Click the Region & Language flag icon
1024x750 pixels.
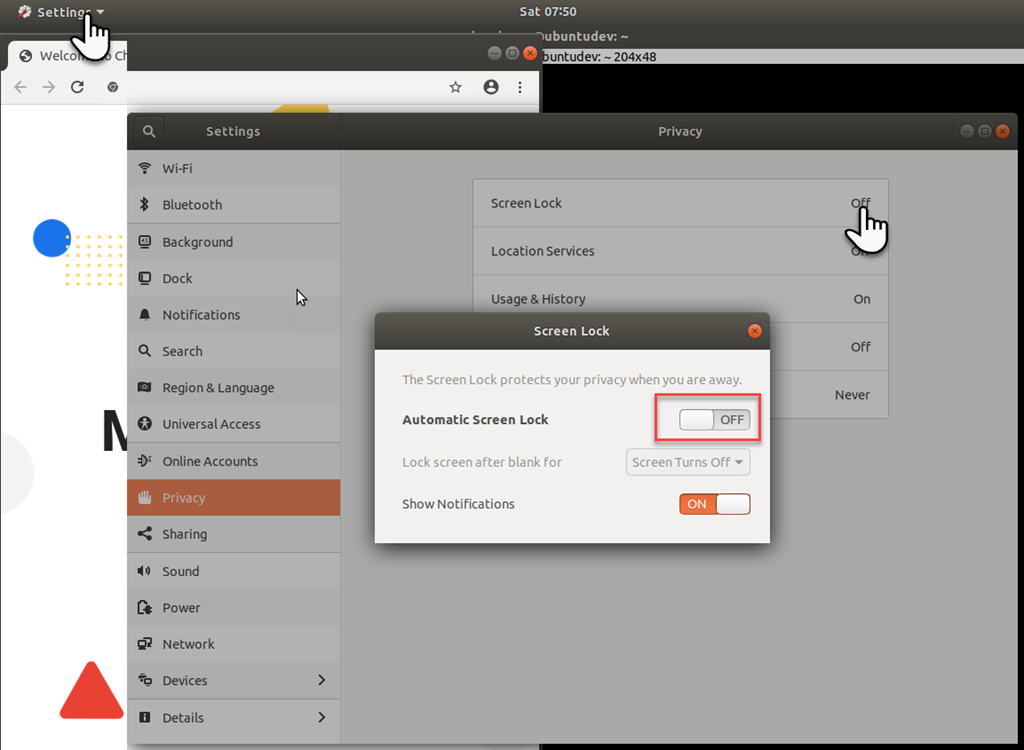pos(145,387)
